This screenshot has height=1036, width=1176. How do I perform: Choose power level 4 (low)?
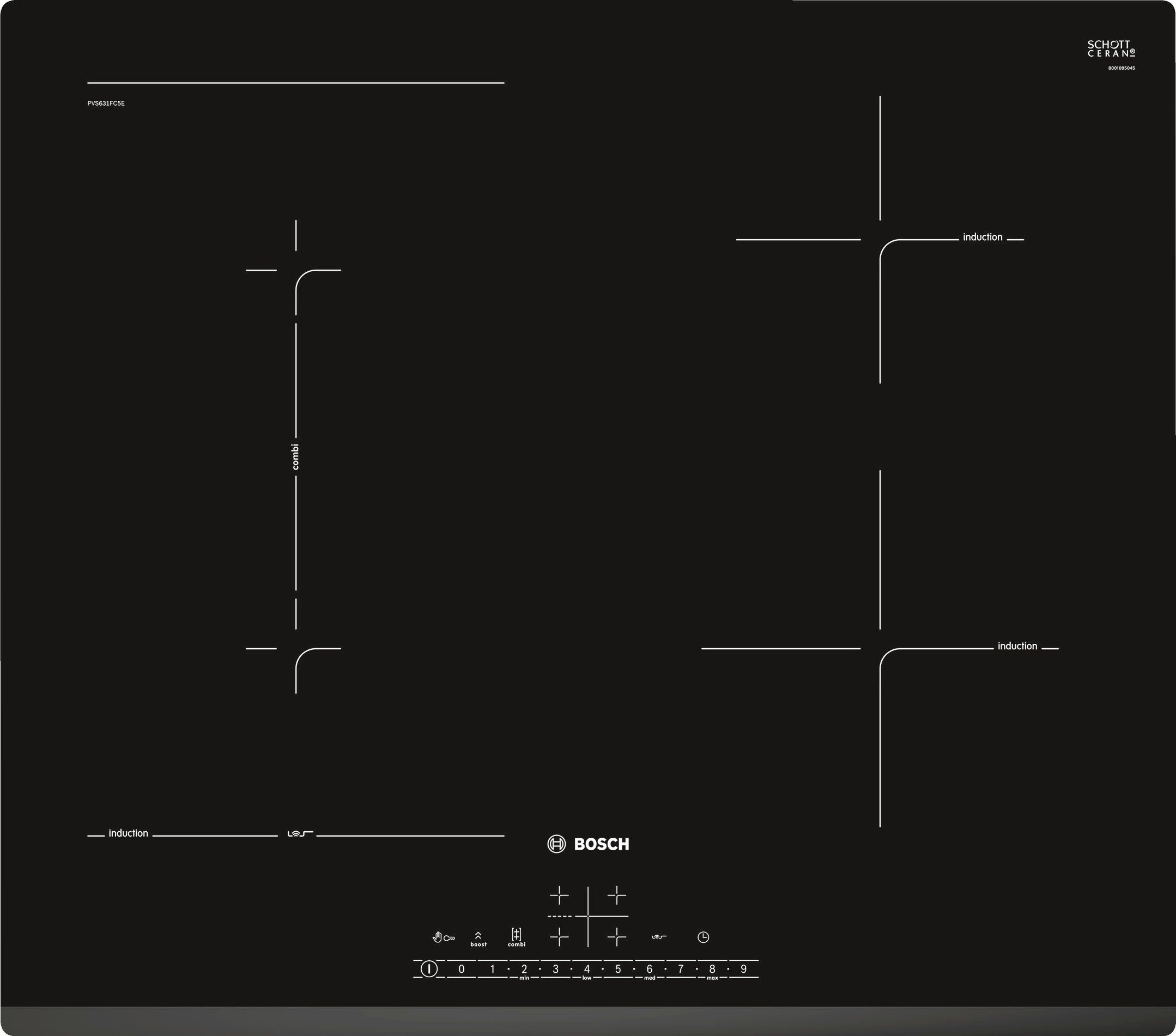[587, 970]
